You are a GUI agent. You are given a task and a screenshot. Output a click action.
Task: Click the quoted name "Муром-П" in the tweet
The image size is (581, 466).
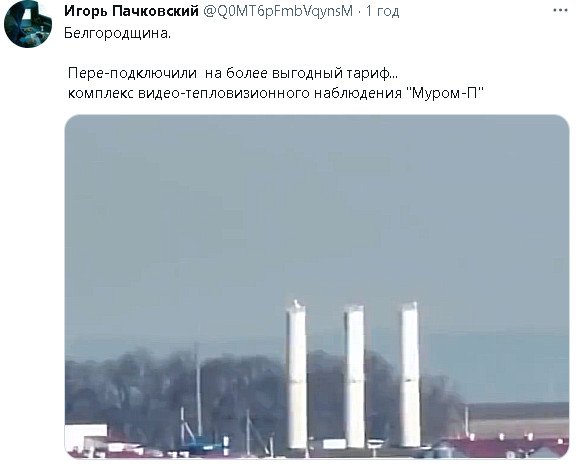point(448,93)
